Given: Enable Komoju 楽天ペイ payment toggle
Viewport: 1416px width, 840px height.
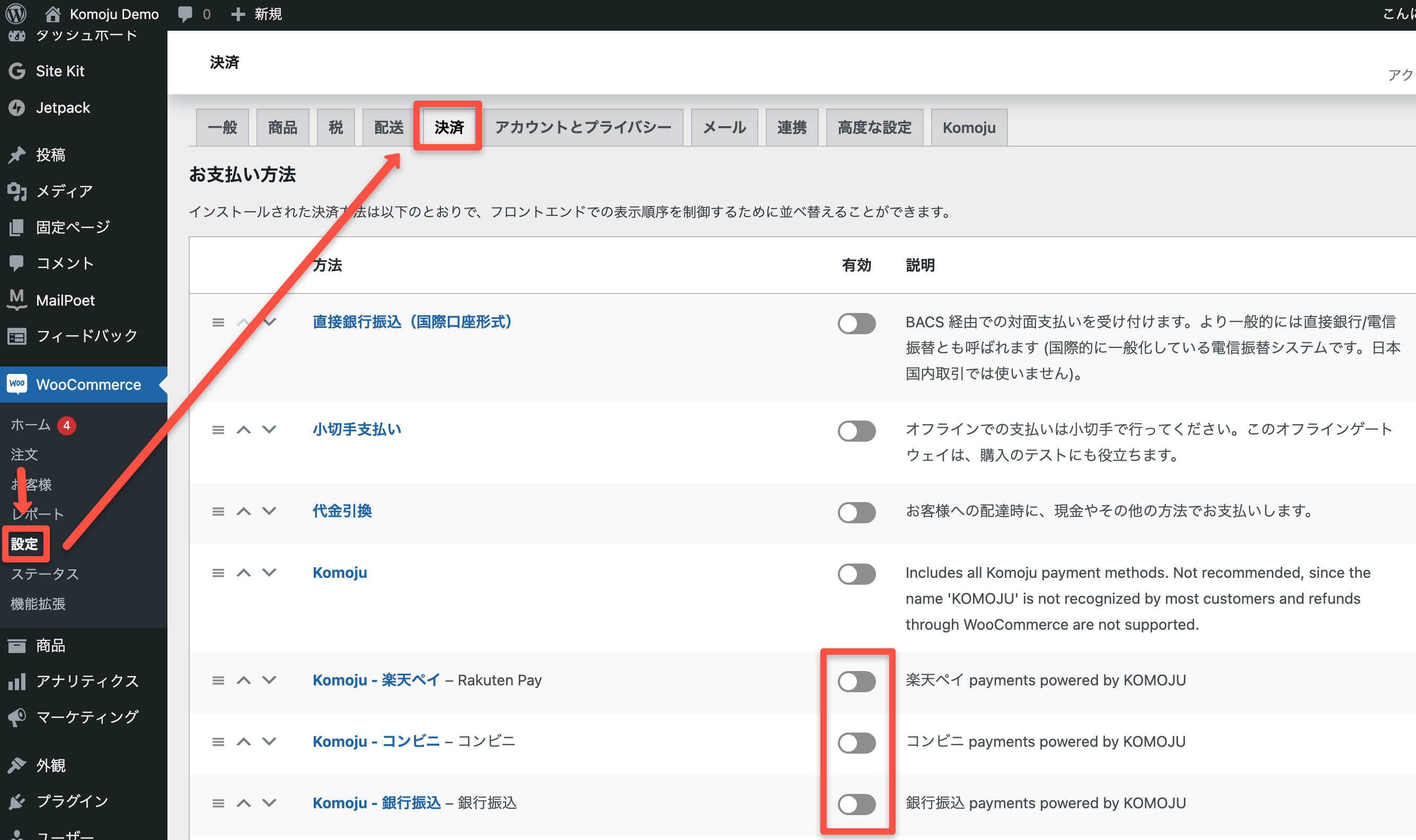Looking at the screenshot, I should click(x=856, y=682).
